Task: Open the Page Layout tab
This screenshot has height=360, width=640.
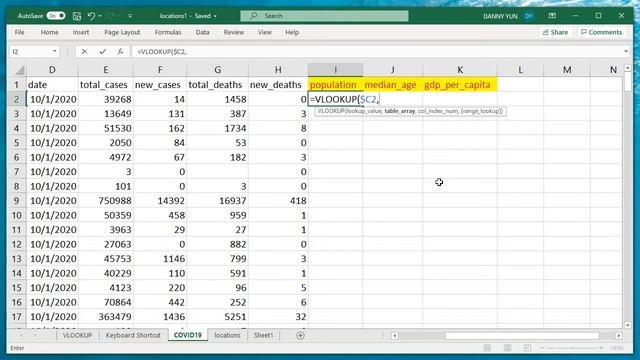Action: (x=122, y=32)
